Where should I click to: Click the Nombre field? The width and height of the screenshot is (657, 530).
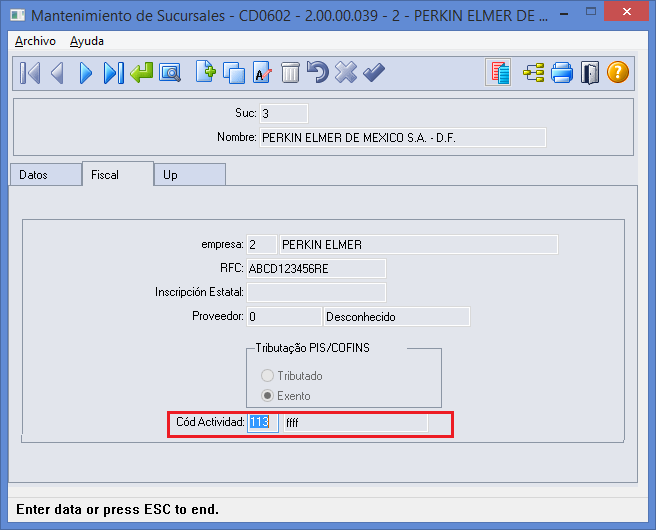pos(403,137)
